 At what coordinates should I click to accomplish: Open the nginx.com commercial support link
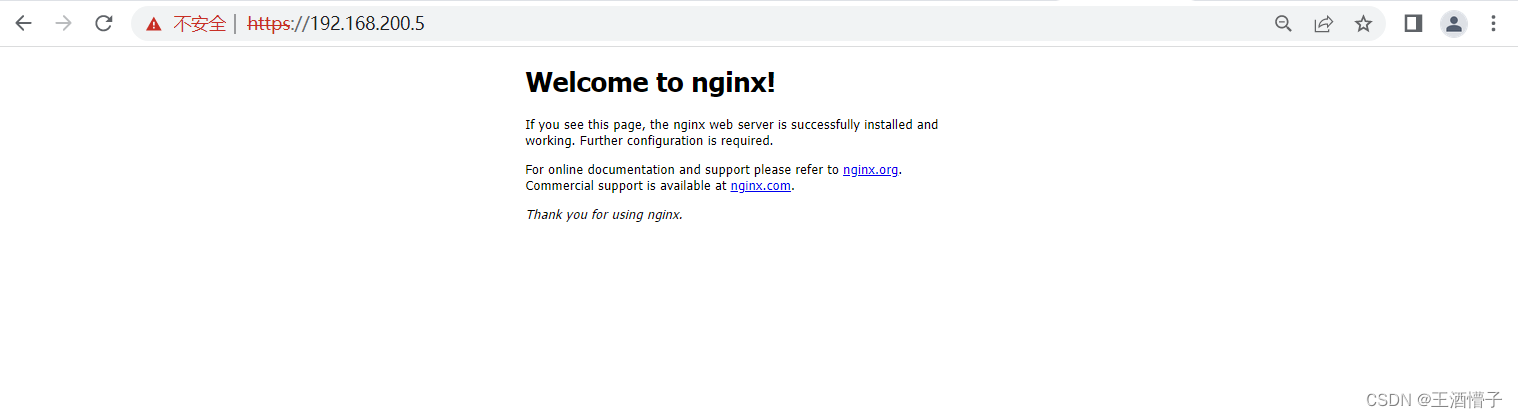pos(761,185)
